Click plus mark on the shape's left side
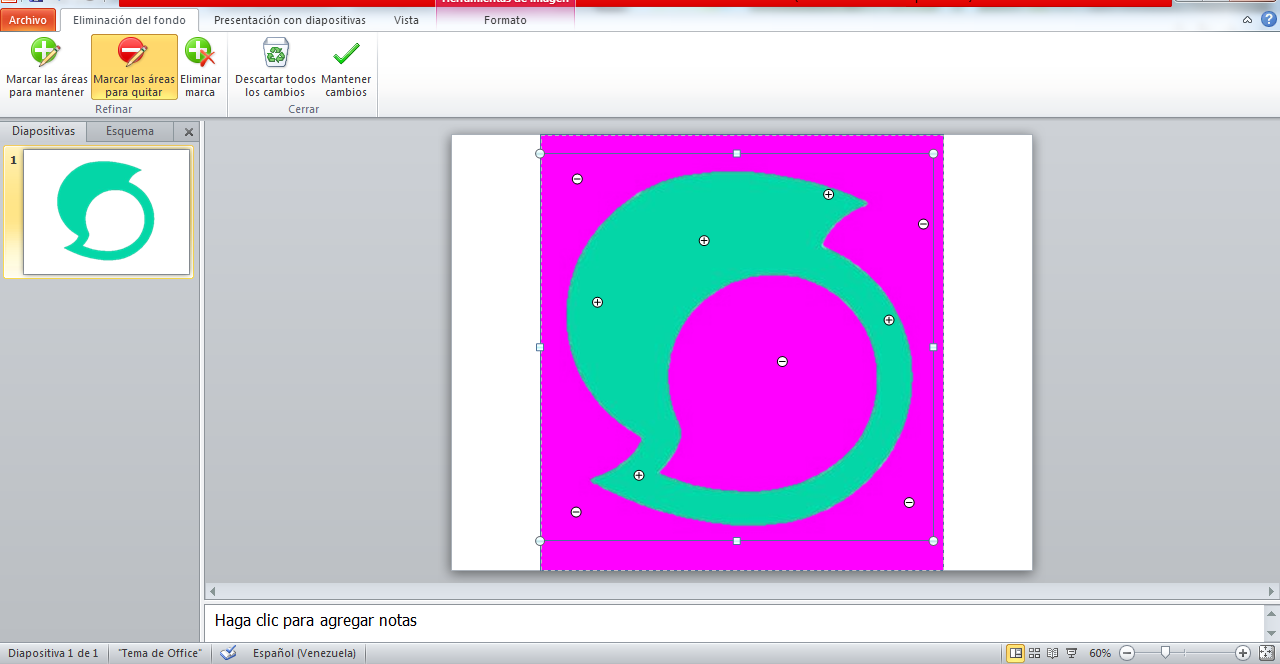Image resolution: width=1280 pixels, height=664 pixels. (597, 302)
